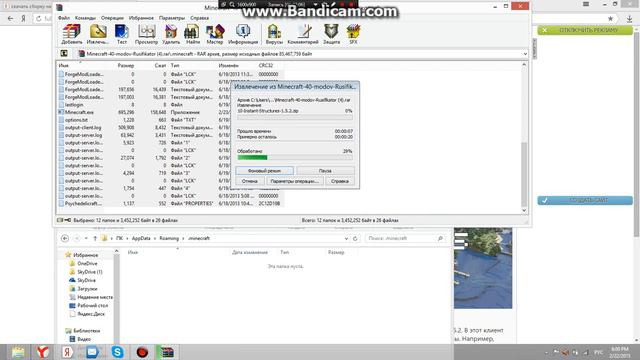
Task: Open Yandex Browser red Y taskbar icon
Action: point(42,352)
